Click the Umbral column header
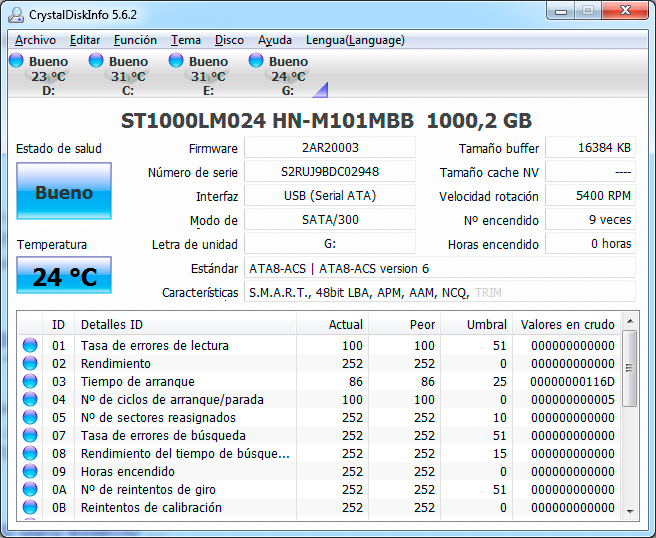The width and height of the screenshot is (656, 538). coord(487,324)
